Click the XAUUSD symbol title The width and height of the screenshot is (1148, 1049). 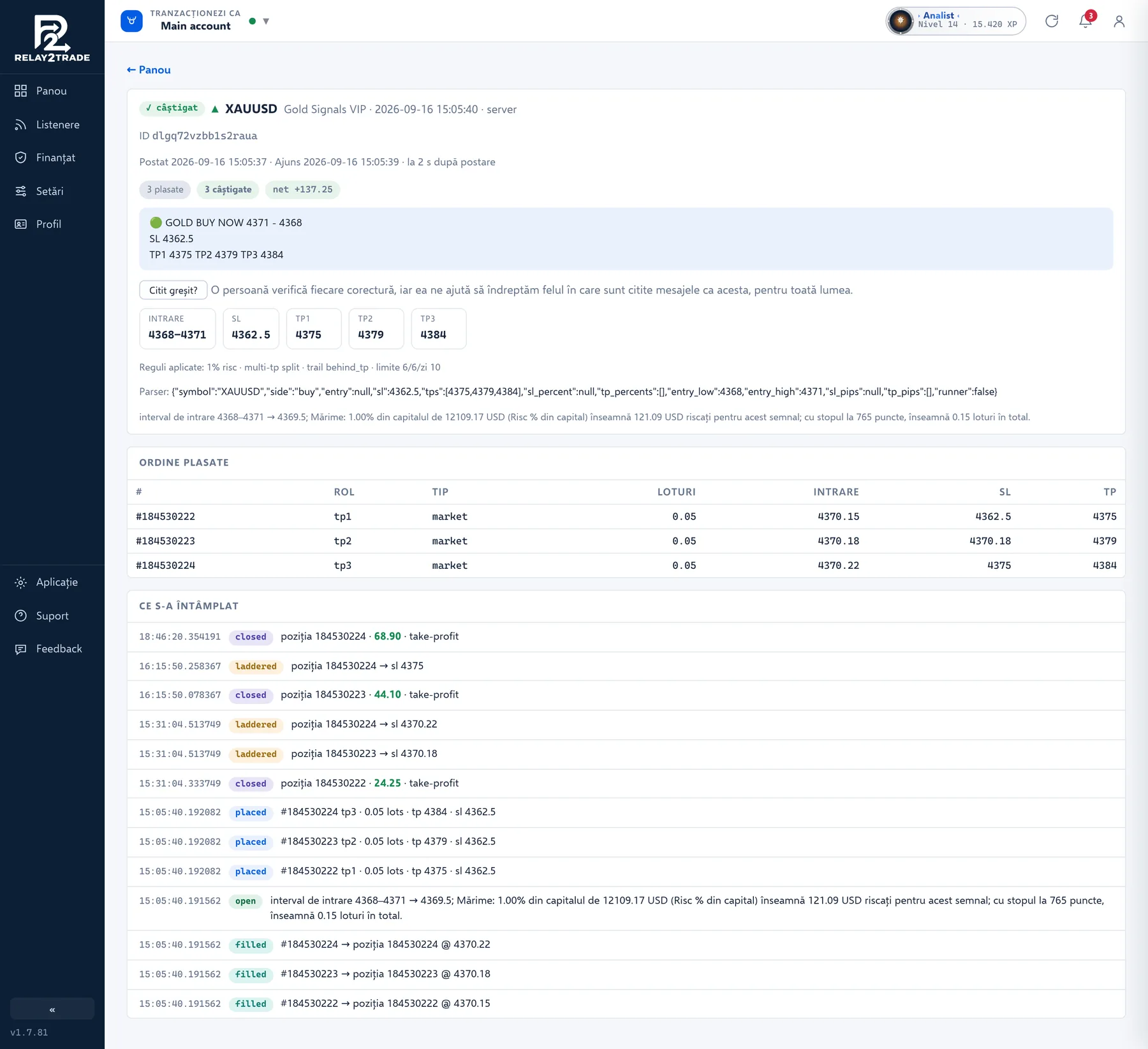pos(251,108)
